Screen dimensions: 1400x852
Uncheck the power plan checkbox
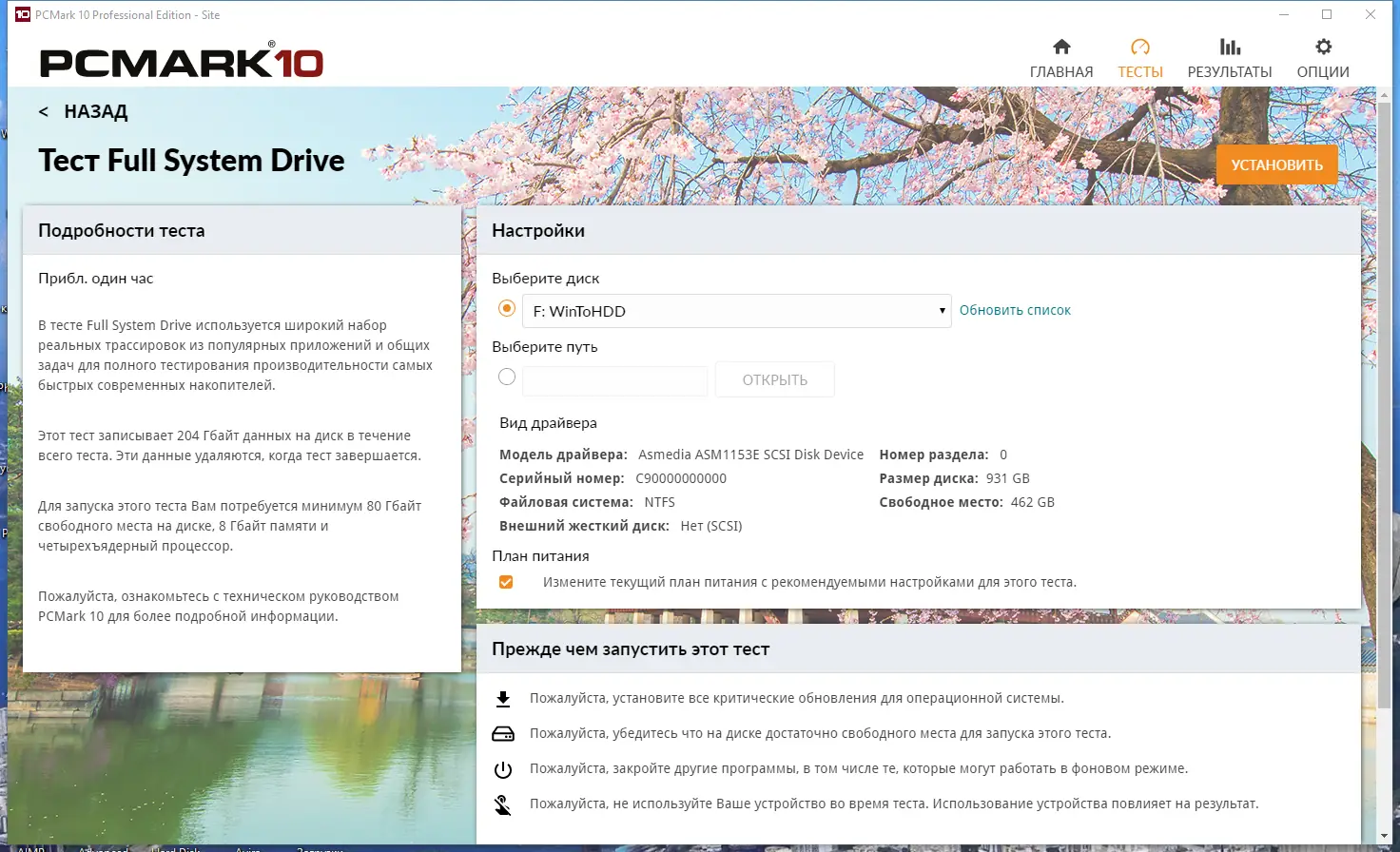click(x=506, y=582)
